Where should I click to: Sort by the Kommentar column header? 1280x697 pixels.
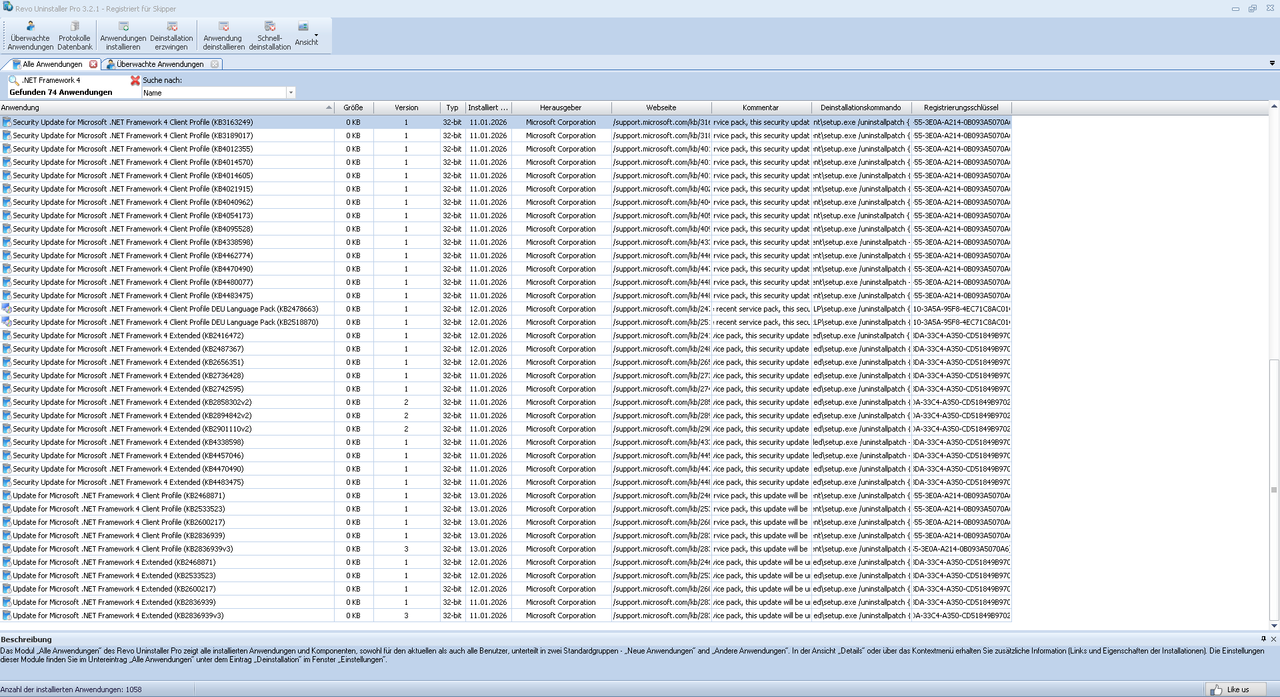point(761,107)
